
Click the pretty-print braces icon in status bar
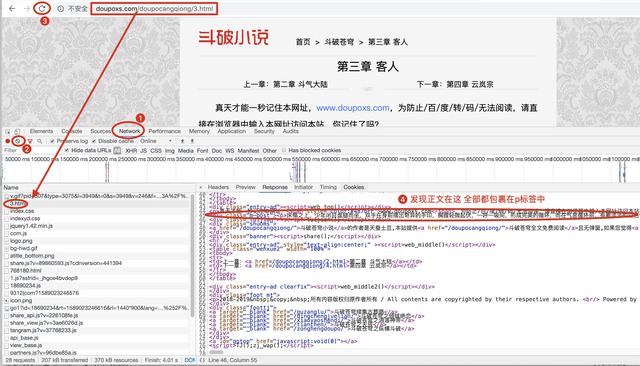pyautogui.click(x=202, y=360)
